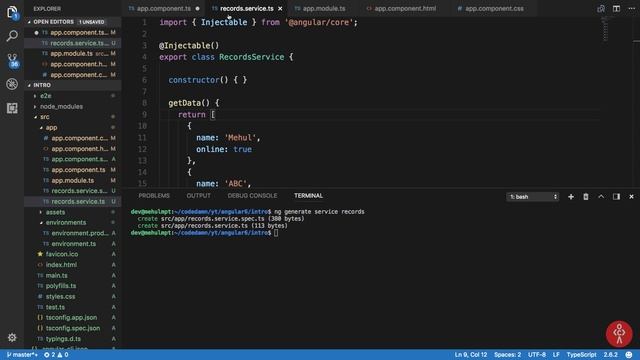Click the master branch indicator

(x=22, y=355)
